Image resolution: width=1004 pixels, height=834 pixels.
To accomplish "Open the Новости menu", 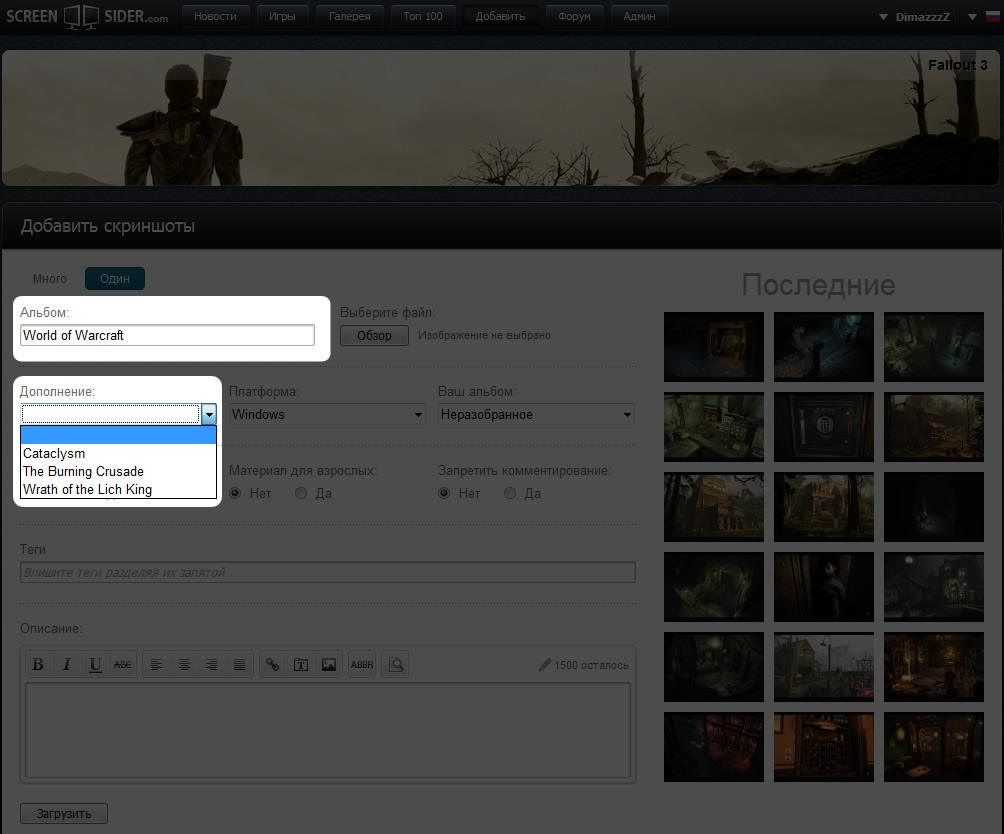I will pos(215,17).
